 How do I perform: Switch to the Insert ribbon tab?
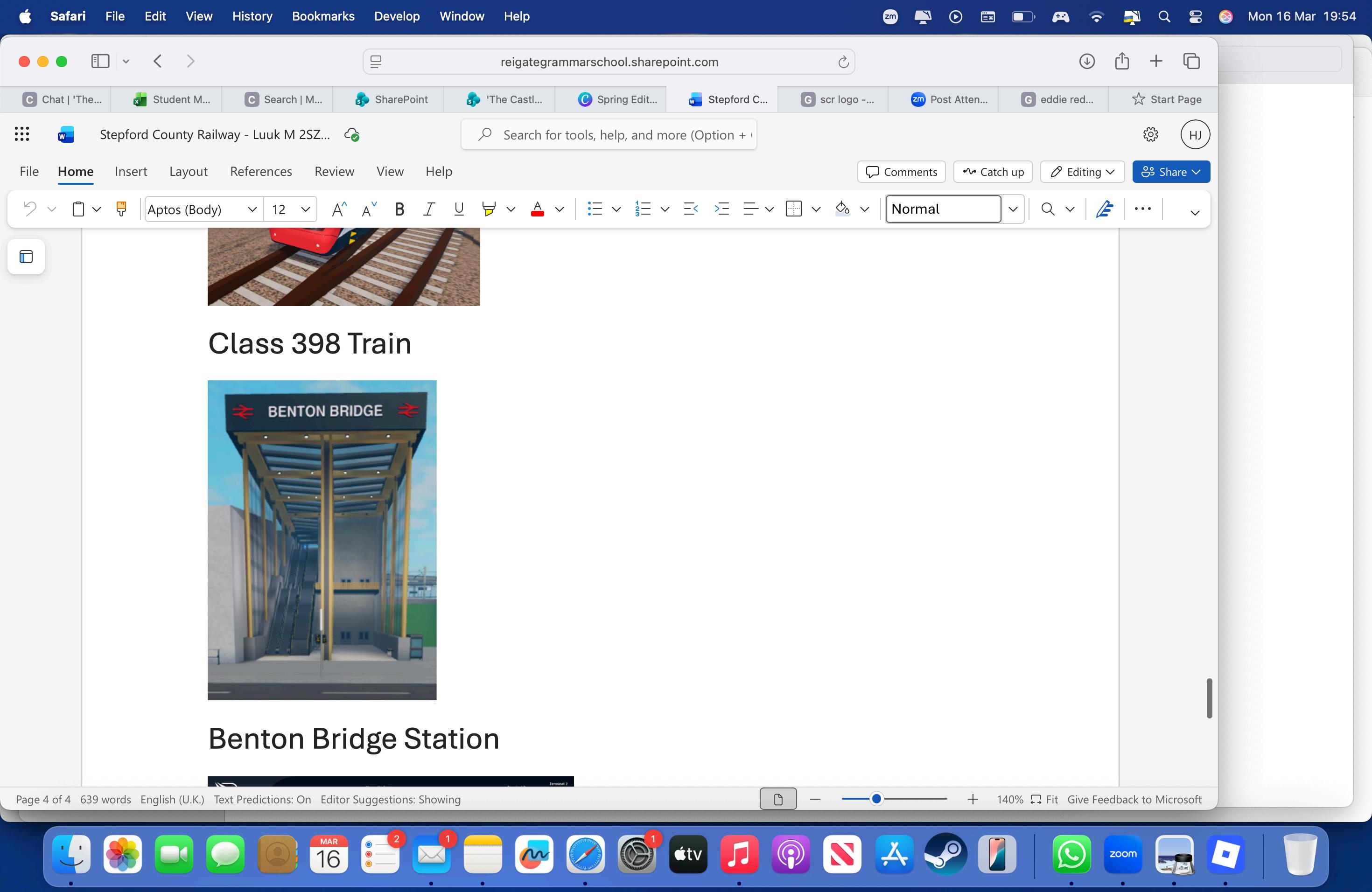(x=131, y=172)
